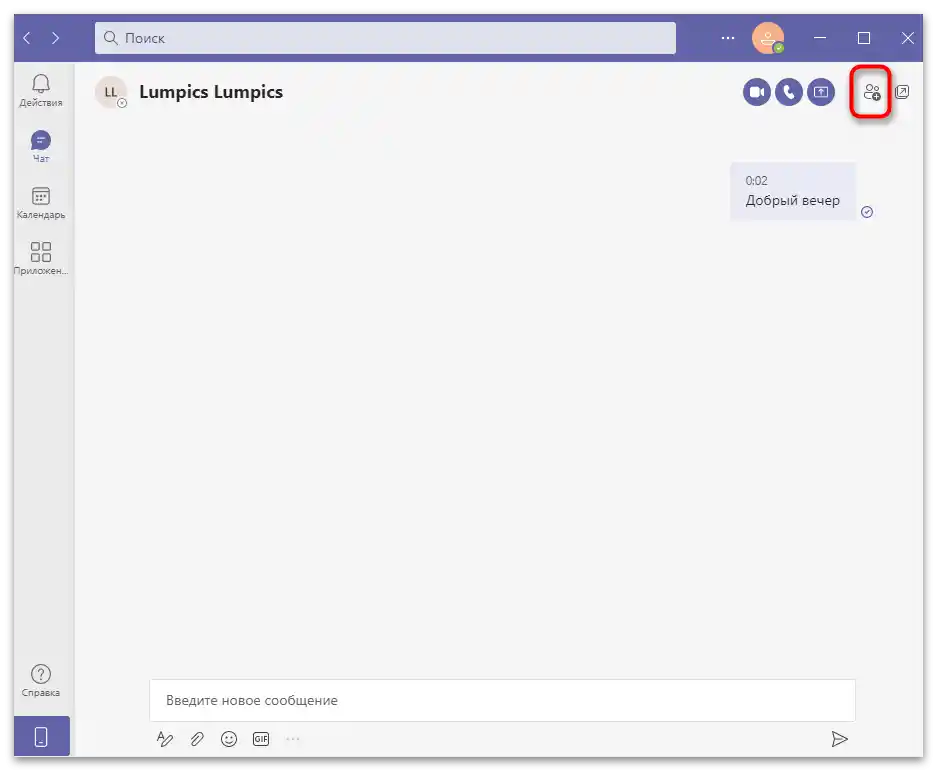Click the sent status checkmark by message
Screen dimensions: 937x771
[x=867, y=212]
